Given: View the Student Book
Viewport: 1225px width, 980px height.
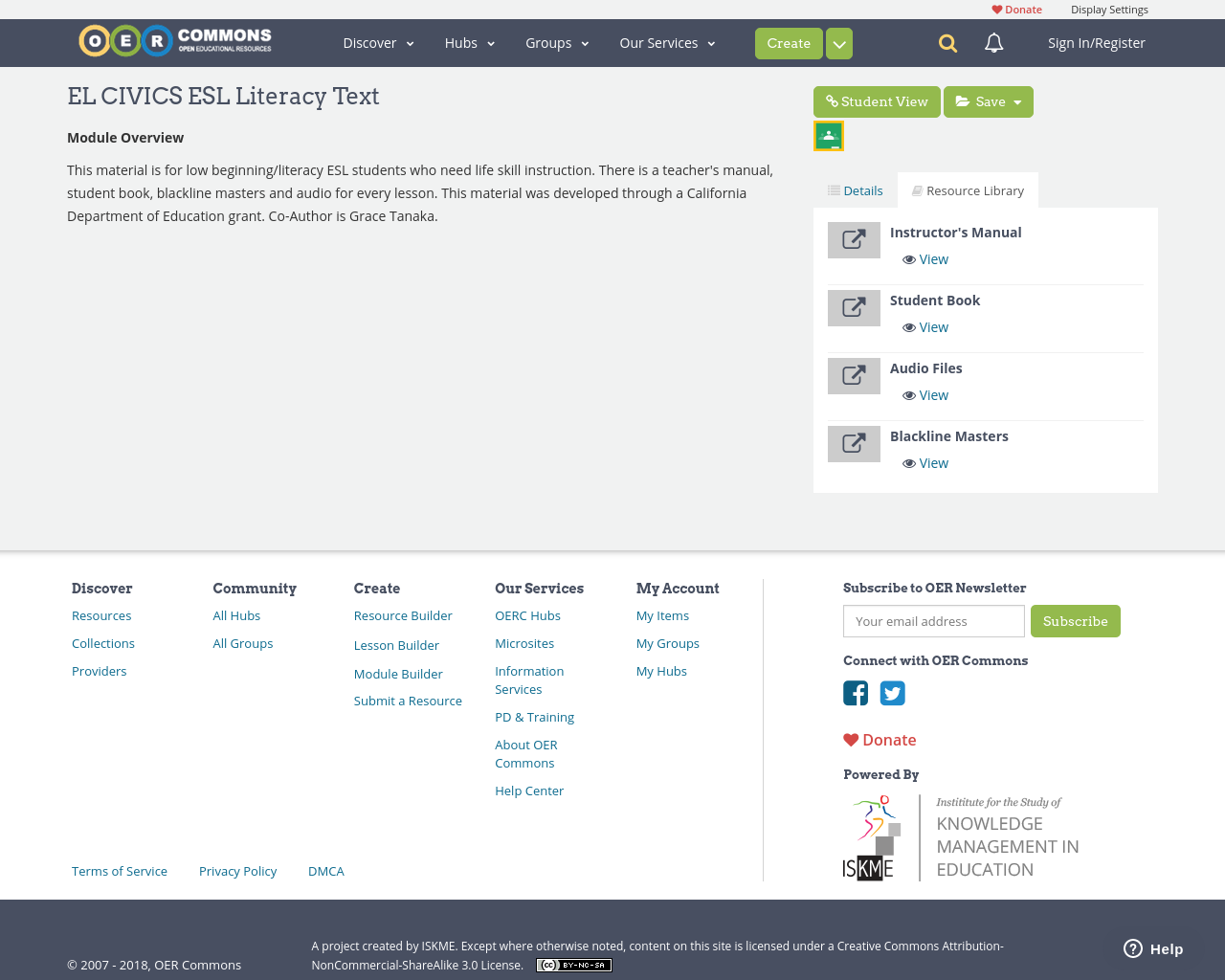Looking at the screenshot, I should 925,327.
